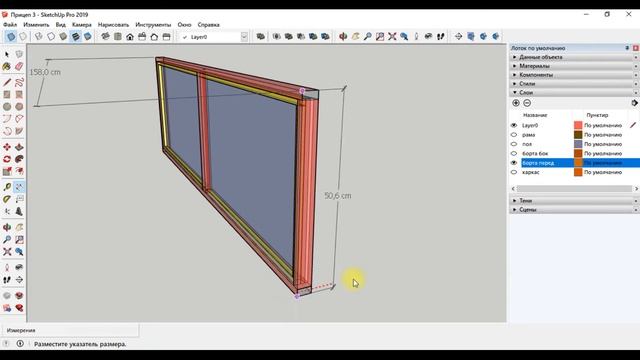
Task: Switch to Top view in top toolbar
Action: pos(118,37)
